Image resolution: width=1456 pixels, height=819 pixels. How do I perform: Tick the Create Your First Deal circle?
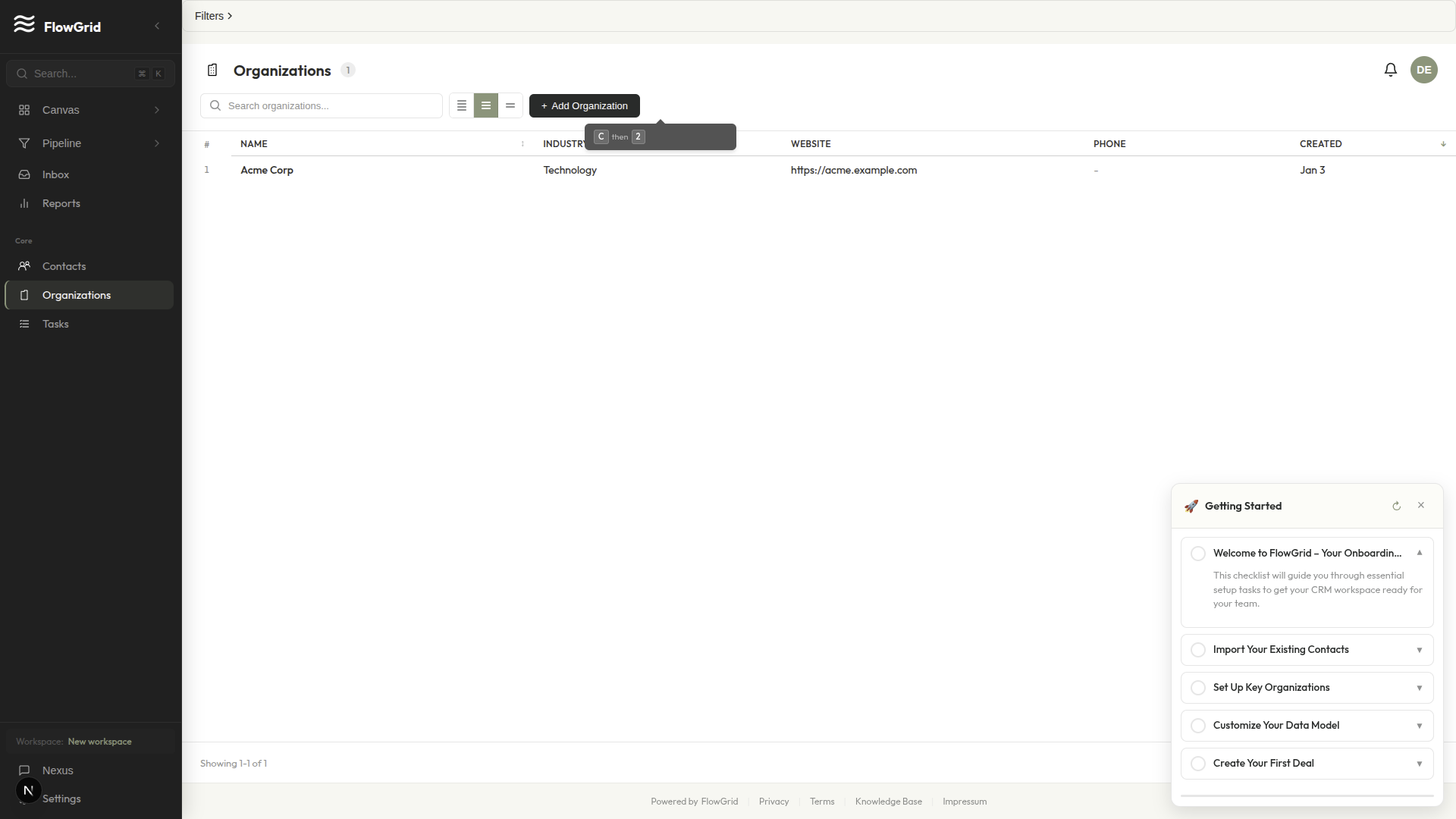1198,764
